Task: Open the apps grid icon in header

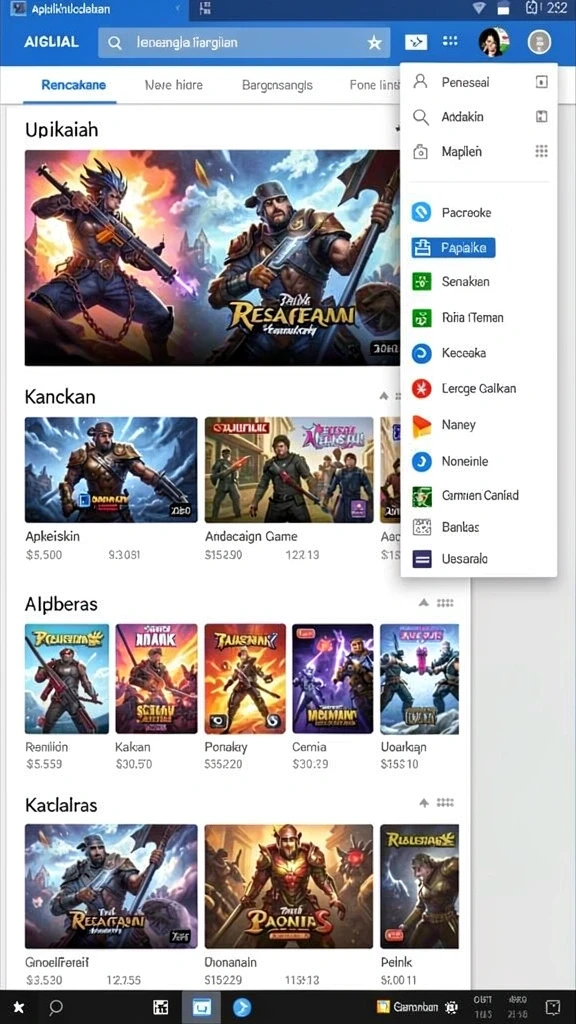Action: coord(450,41)
